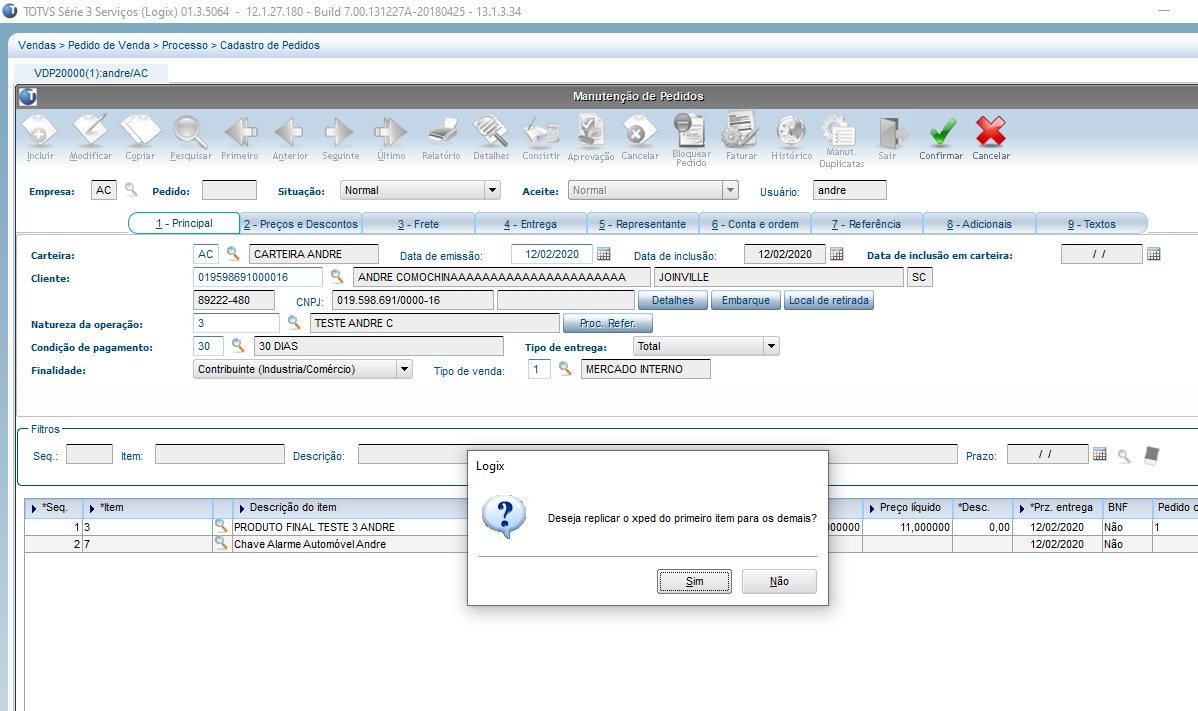Viewport: 1198px width, 711px height.
Task: Click the Incluir toolbar icon
Action: click(40, 131)
